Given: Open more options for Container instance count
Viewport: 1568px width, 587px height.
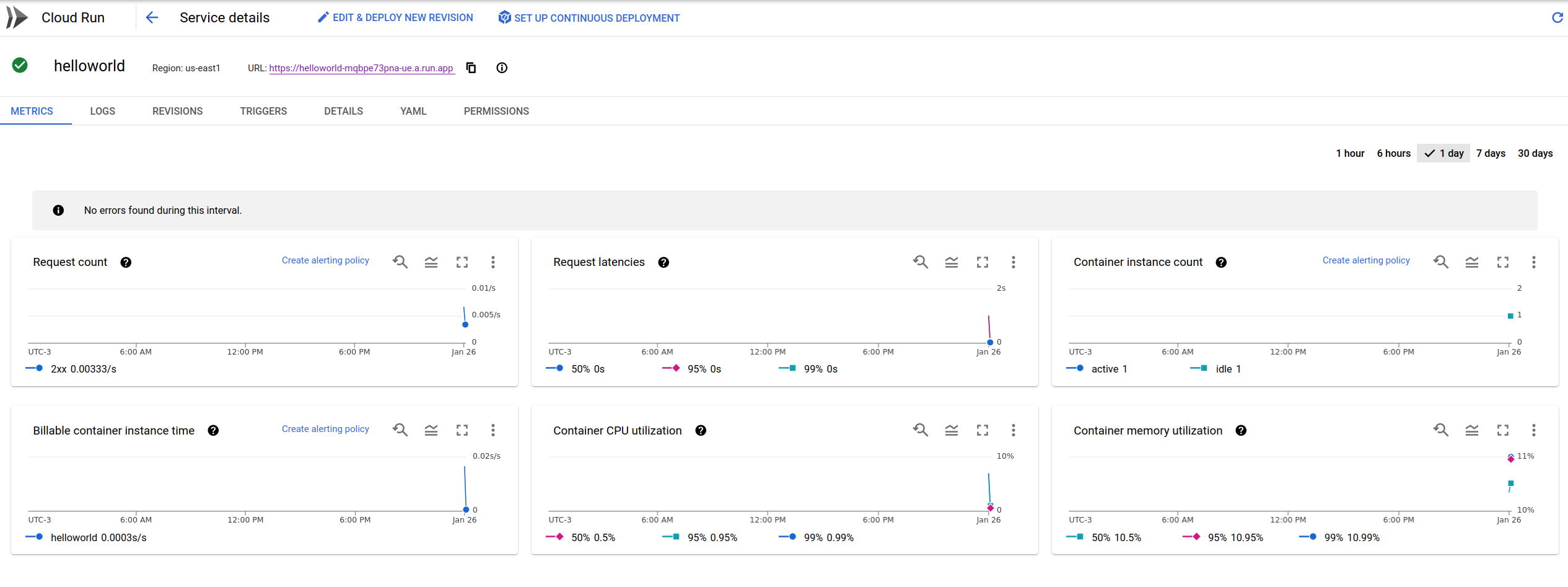Looking at the screenshot, I should 1534,262.
